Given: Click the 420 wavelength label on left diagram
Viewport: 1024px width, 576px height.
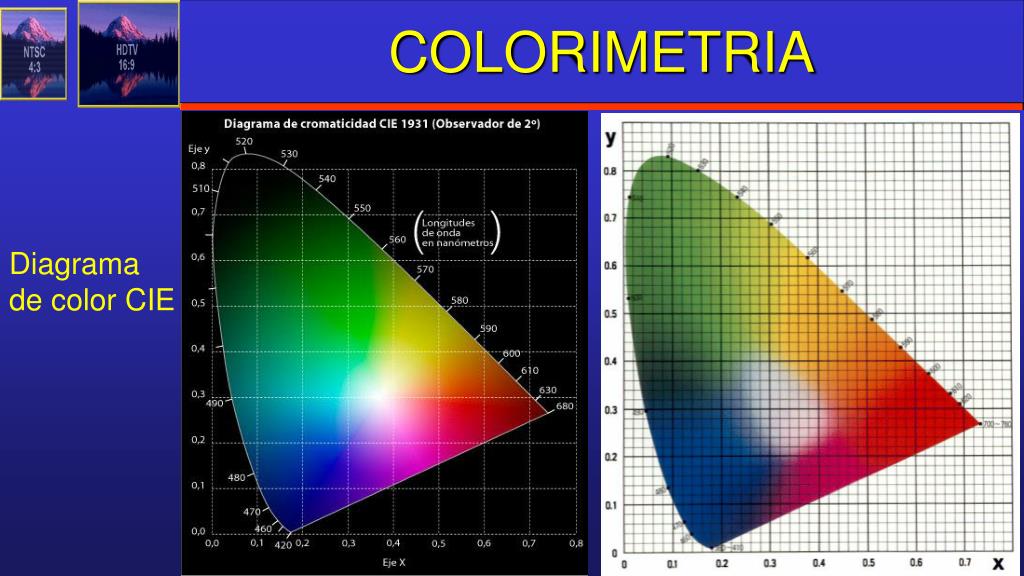Looking at the screenshot, I should (283, 545).
